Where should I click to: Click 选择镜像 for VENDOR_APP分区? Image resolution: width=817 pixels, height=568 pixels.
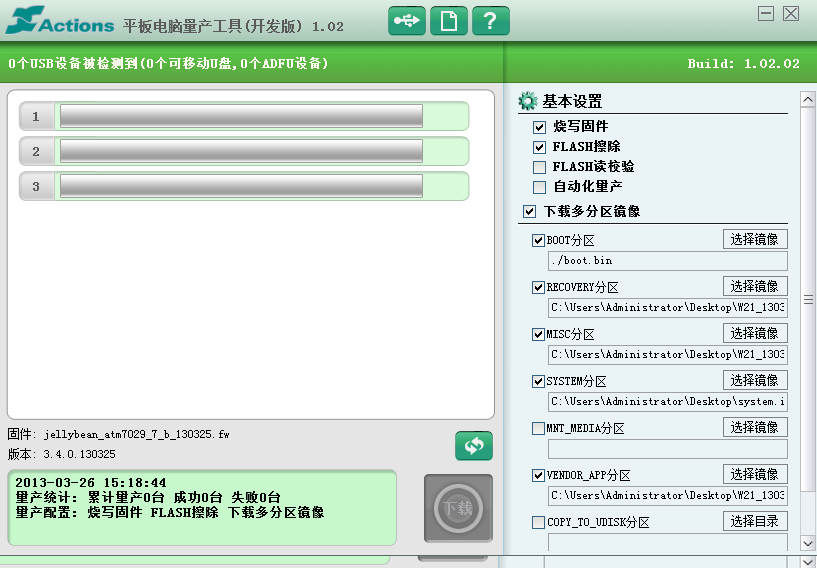pyautogui.click(x=755, y=474)
